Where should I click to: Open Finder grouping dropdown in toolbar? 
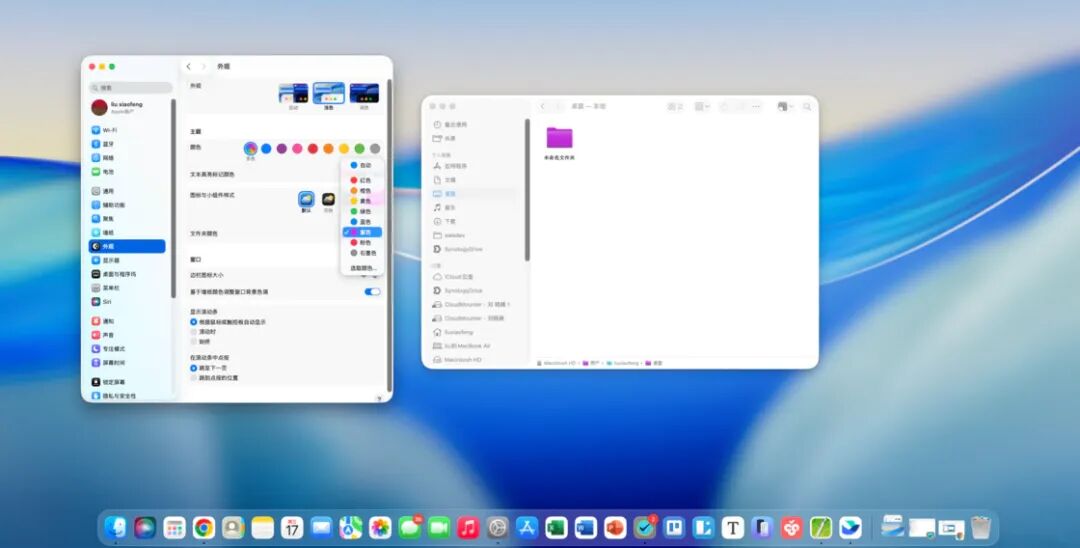702,107
